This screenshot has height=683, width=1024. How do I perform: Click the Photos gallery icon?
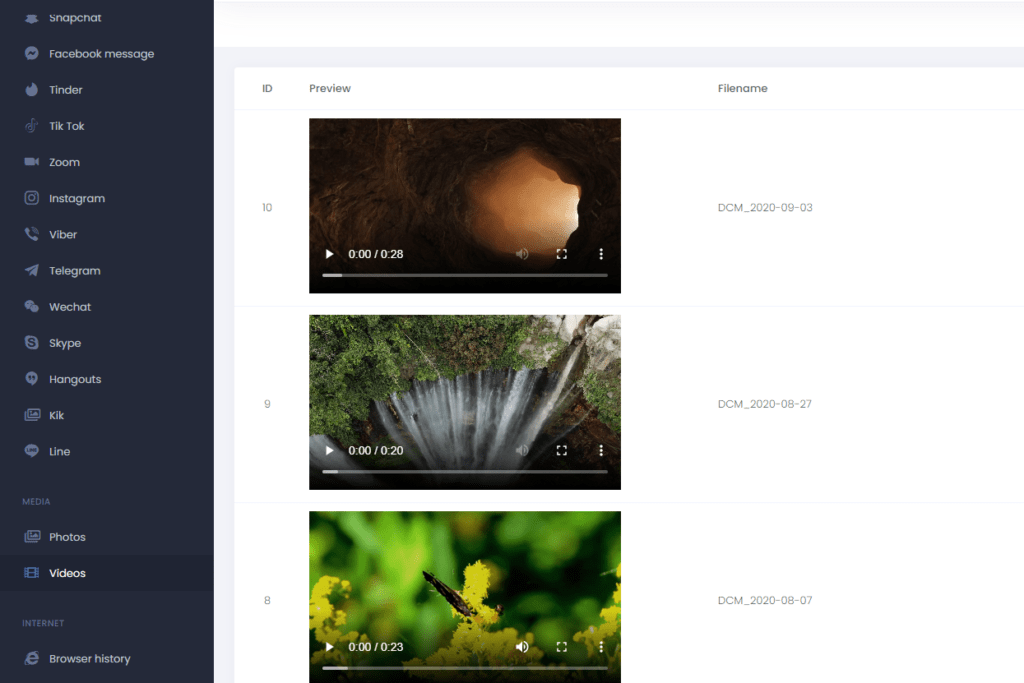31,536
